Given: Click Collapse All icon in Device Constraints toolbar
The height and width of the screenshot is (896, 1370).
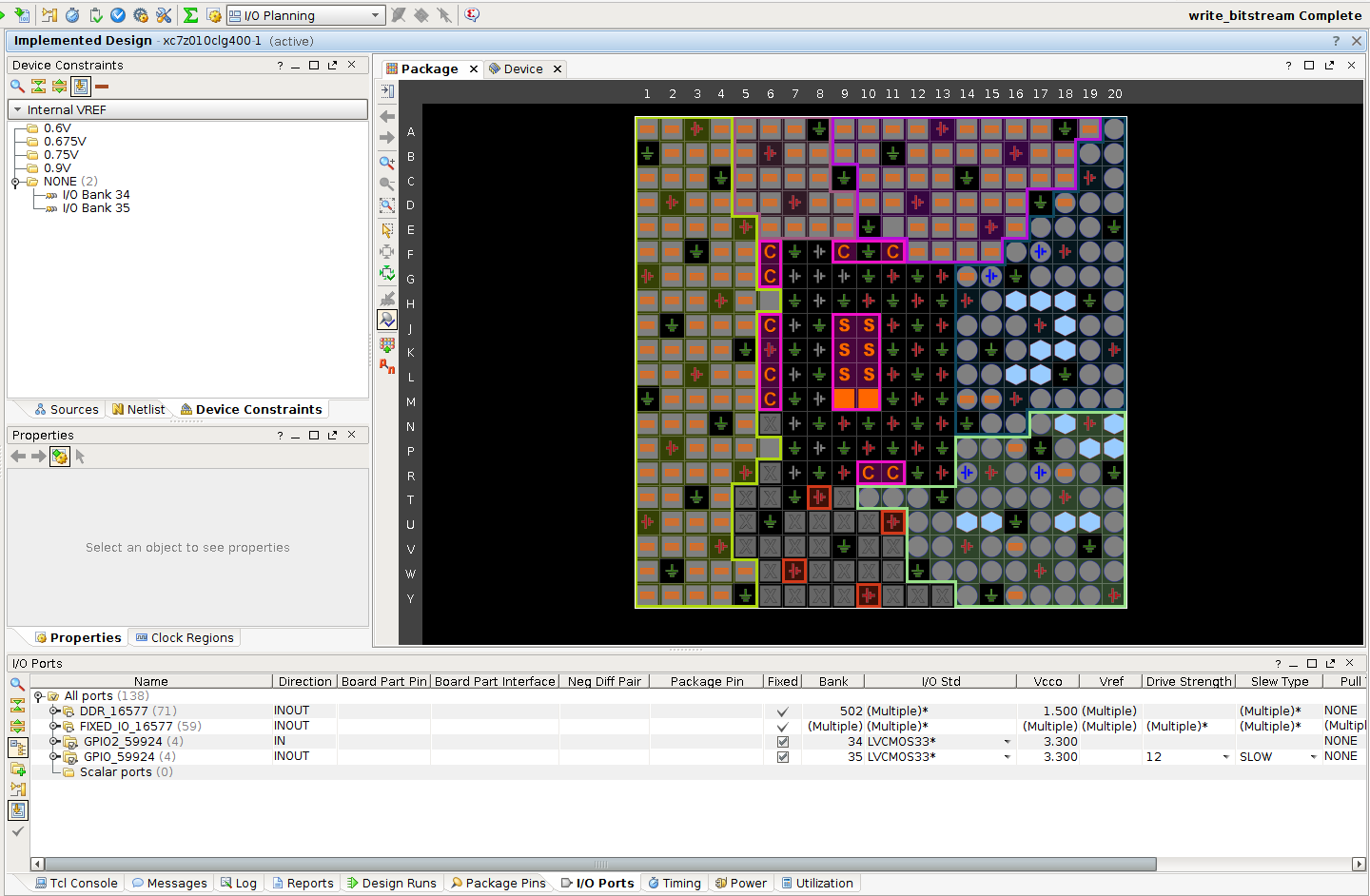Looking at the screenshot, I should [x=38, y=87].
